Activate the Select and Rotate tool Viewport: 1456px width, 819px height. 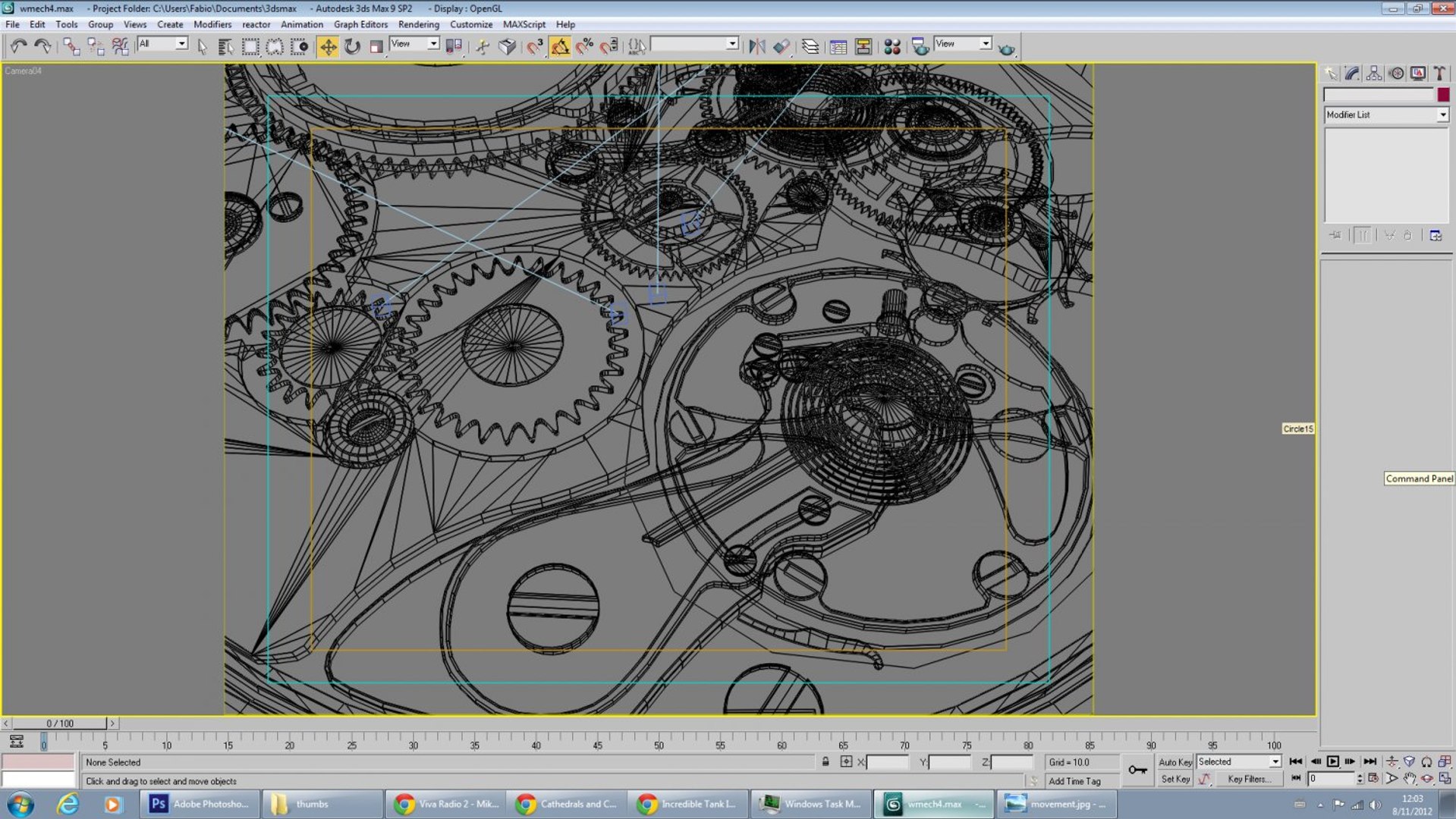tap(352, 47)
